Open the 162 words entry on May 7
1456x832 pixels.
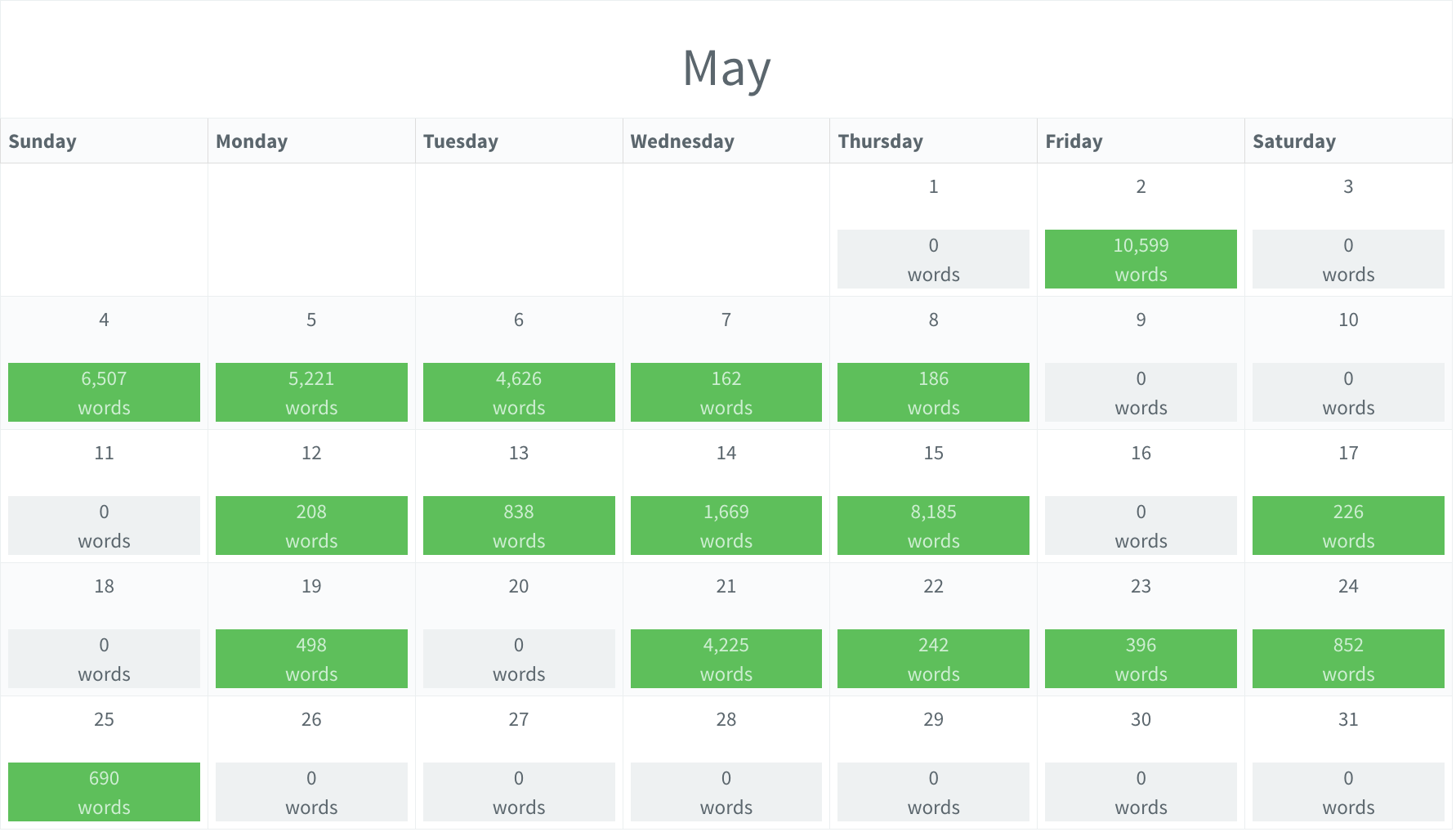coord(726,392)
